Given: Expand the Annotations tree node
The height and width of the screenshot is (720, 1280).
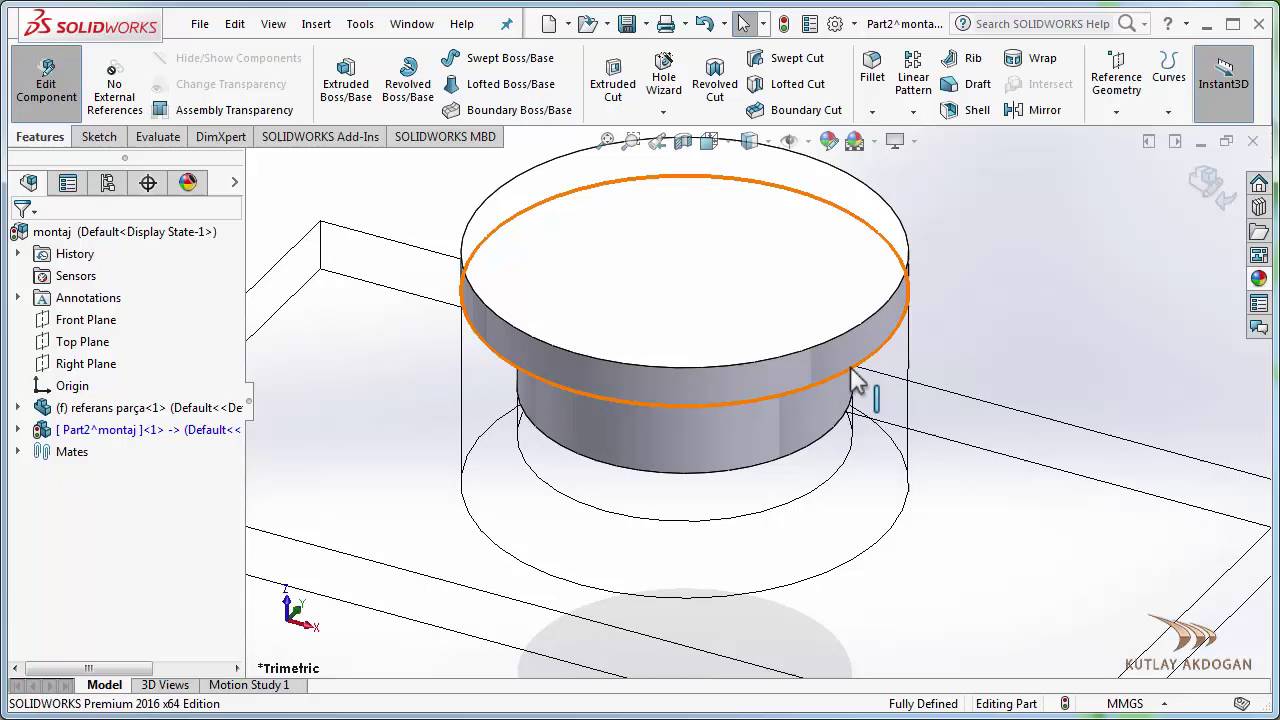Looking at the screenshot, I should click(17, 298).
